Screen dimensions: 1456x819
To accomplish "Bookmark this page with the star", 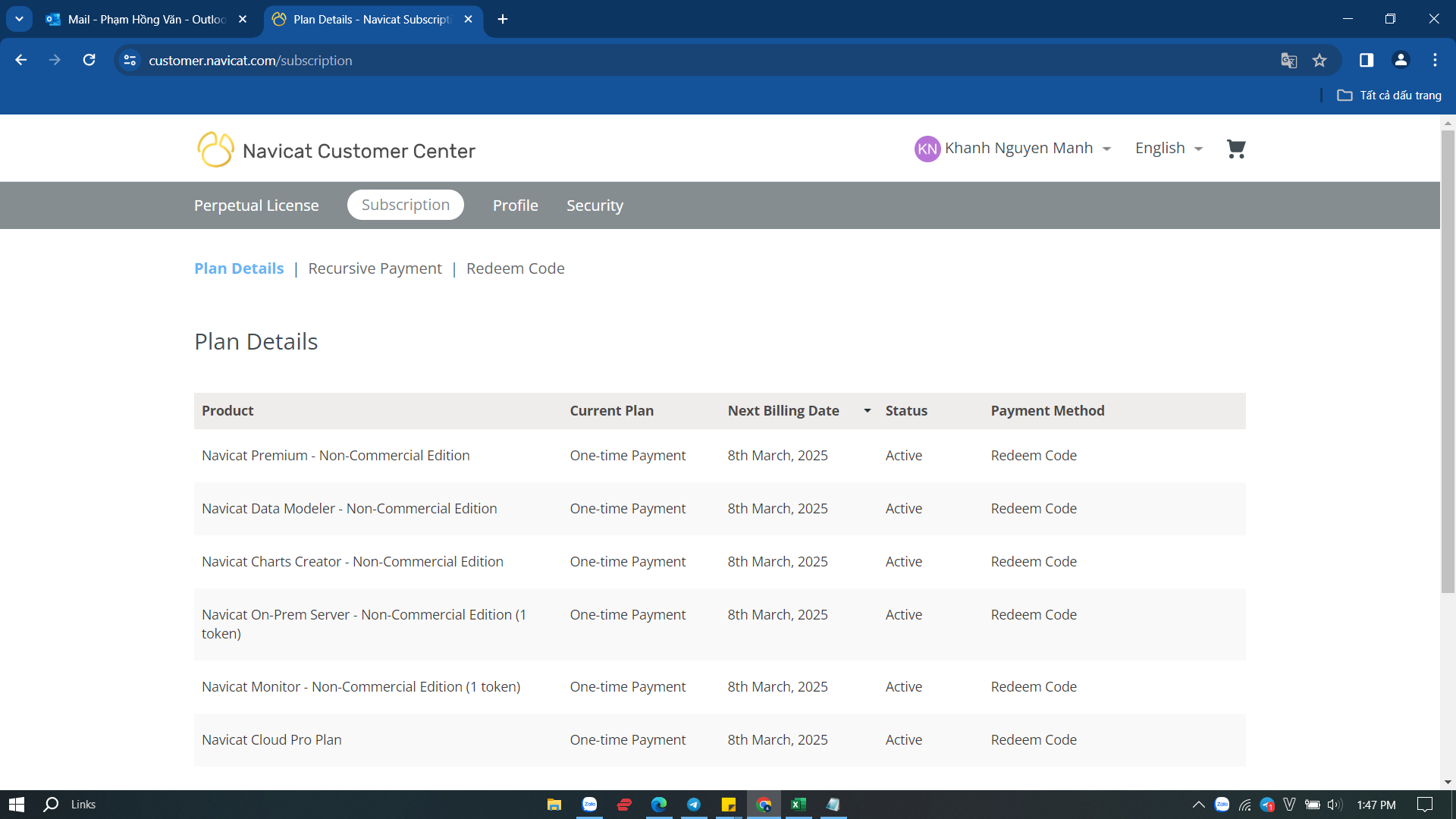I will (1319, 60).
